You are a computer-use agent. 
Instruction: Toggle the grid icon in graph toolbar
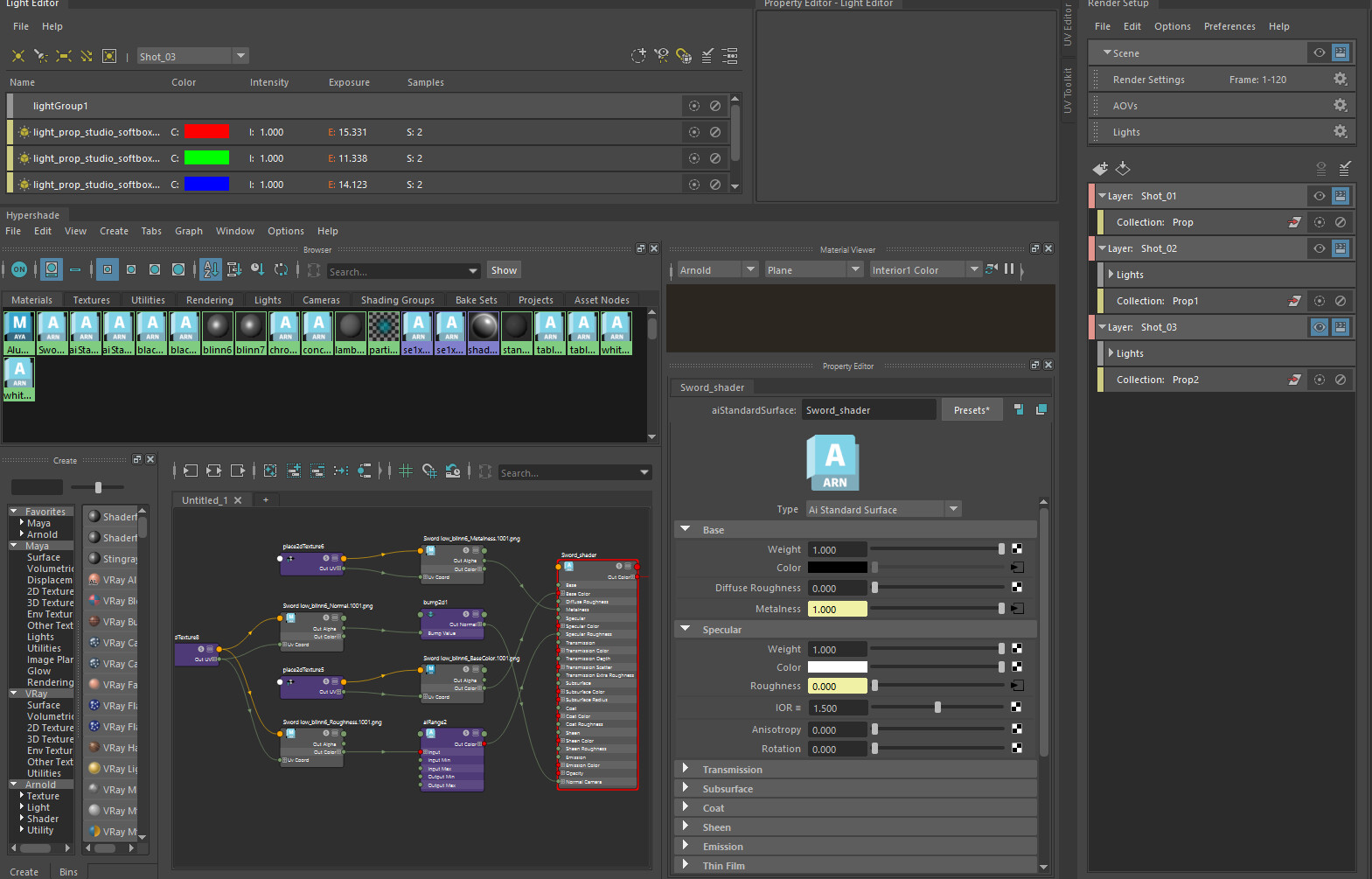point(406,471)
